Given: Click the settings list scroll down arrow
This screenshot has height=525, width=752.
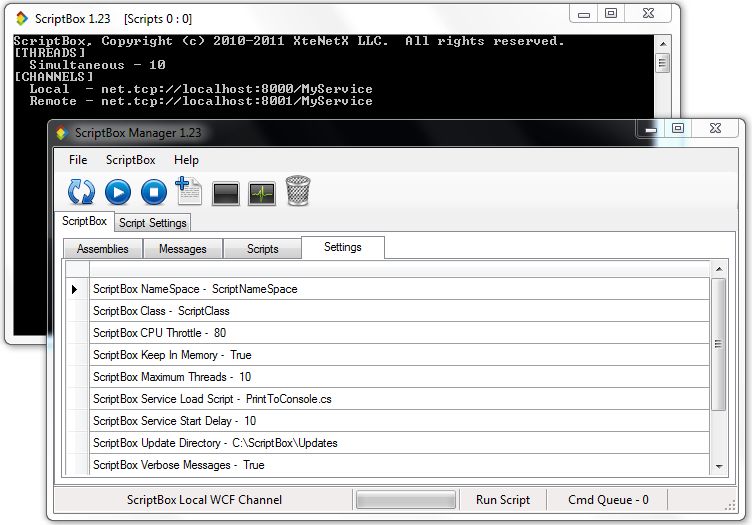Looking at the screenshot, I should click(719, 467).
